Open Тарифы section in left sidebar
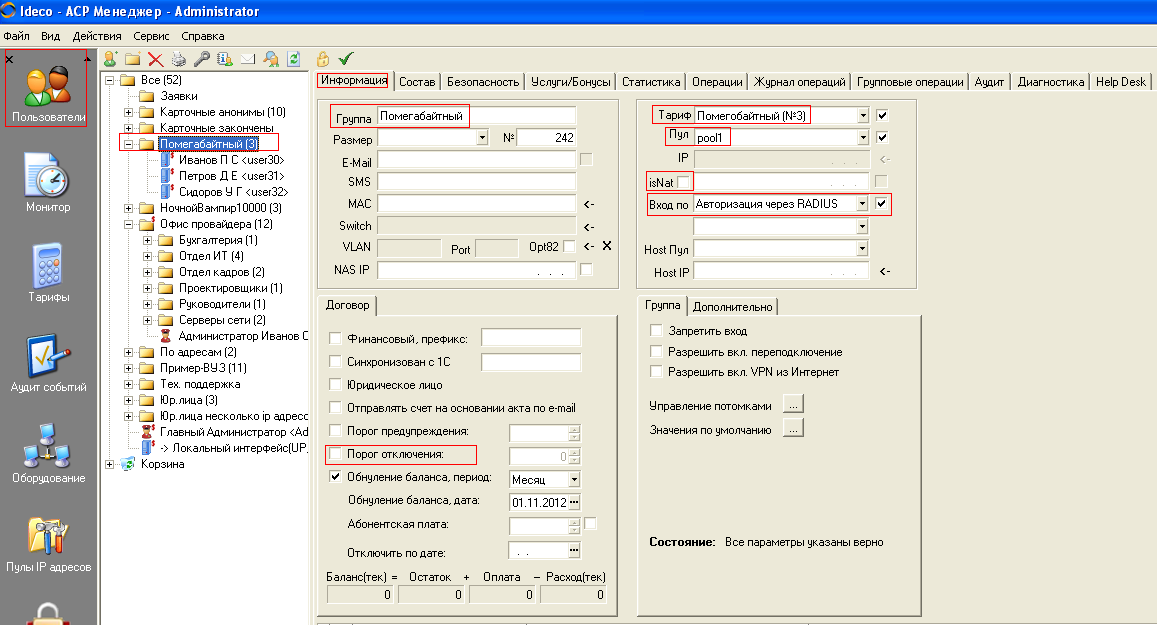The width and height of the screenshot is (1157, 625). click(x=48, y=272)
